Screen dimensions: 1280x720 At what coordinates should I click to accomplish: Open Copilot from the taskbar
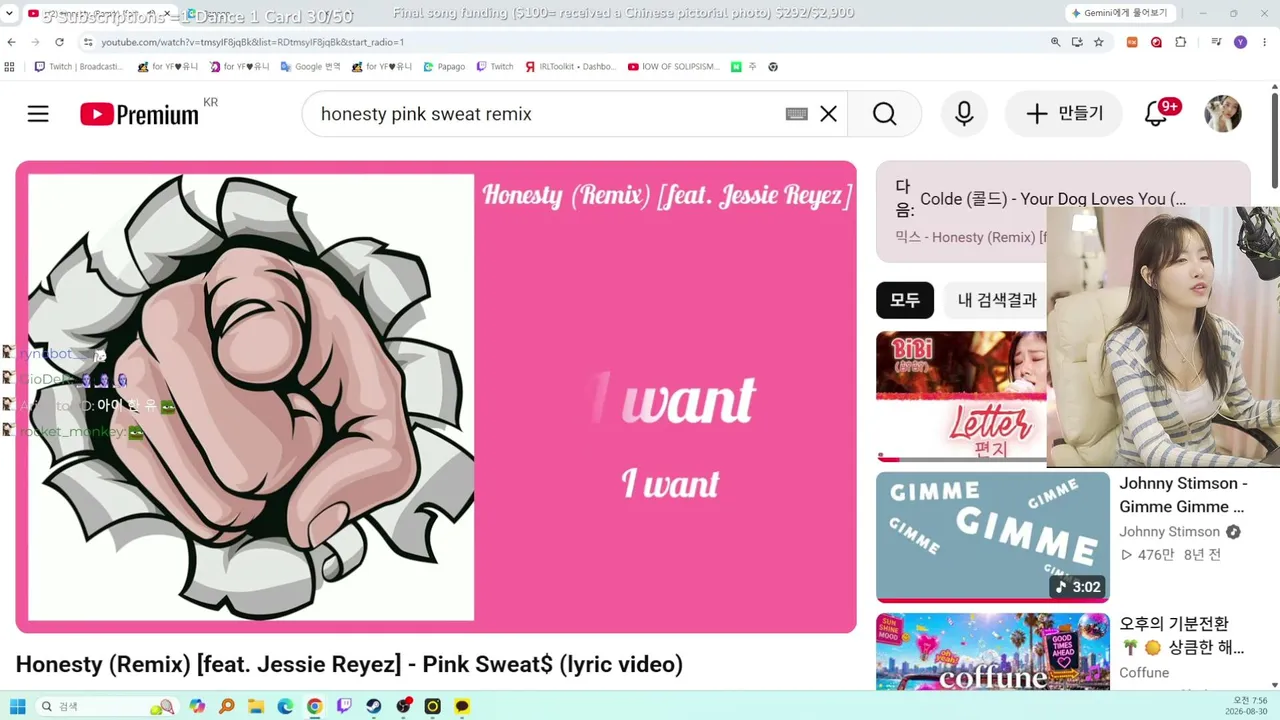click(x=197, y=706)
